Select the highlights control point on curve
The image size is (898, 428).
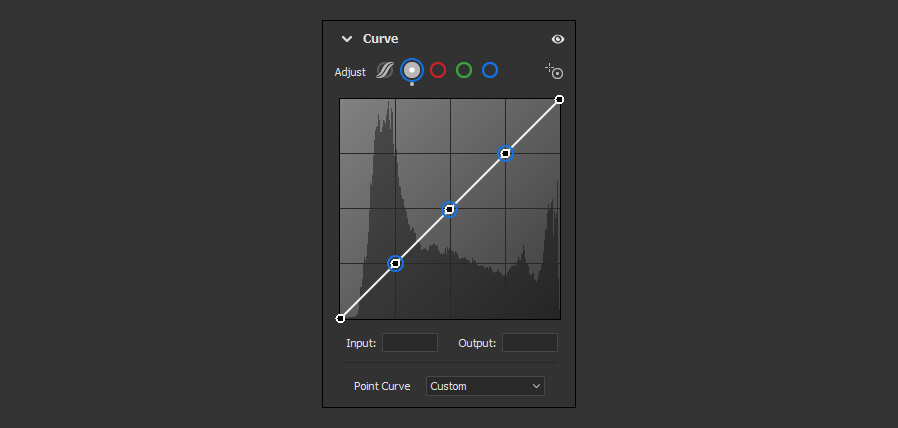[505, 154]
